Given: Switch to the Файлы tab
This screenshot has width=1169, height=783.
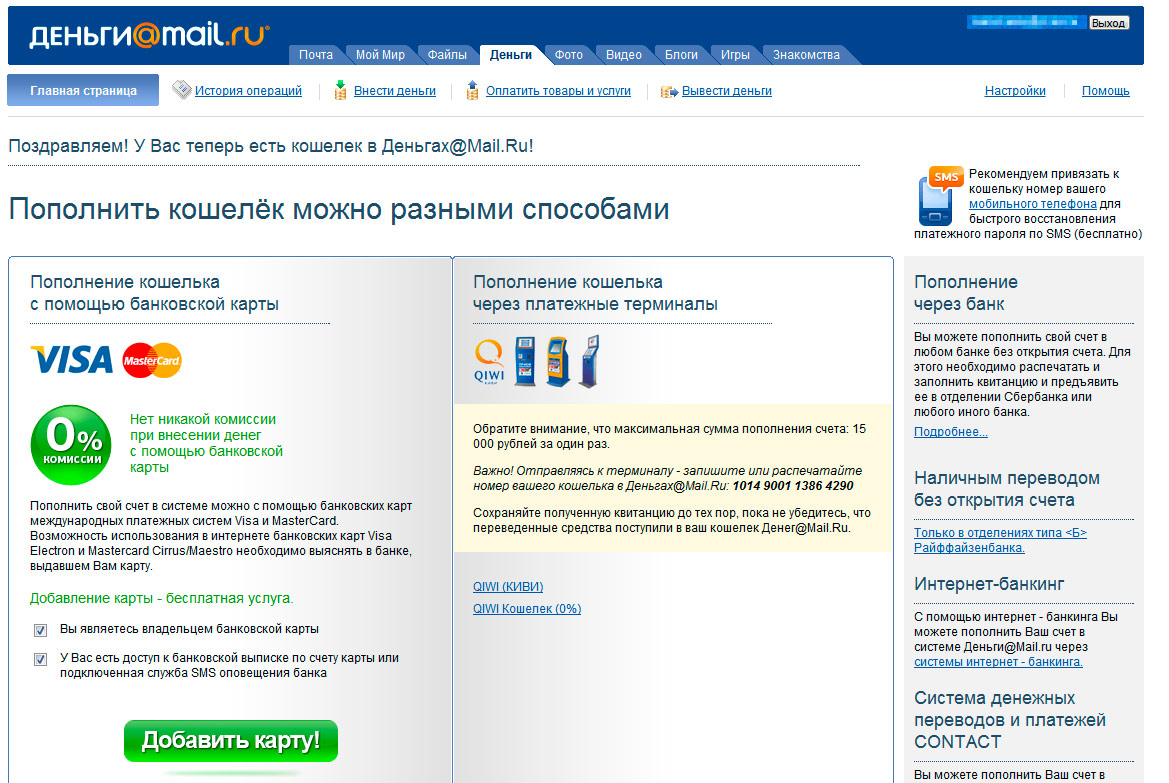Looking at the screenshot, I should click(x=447, y=54).
